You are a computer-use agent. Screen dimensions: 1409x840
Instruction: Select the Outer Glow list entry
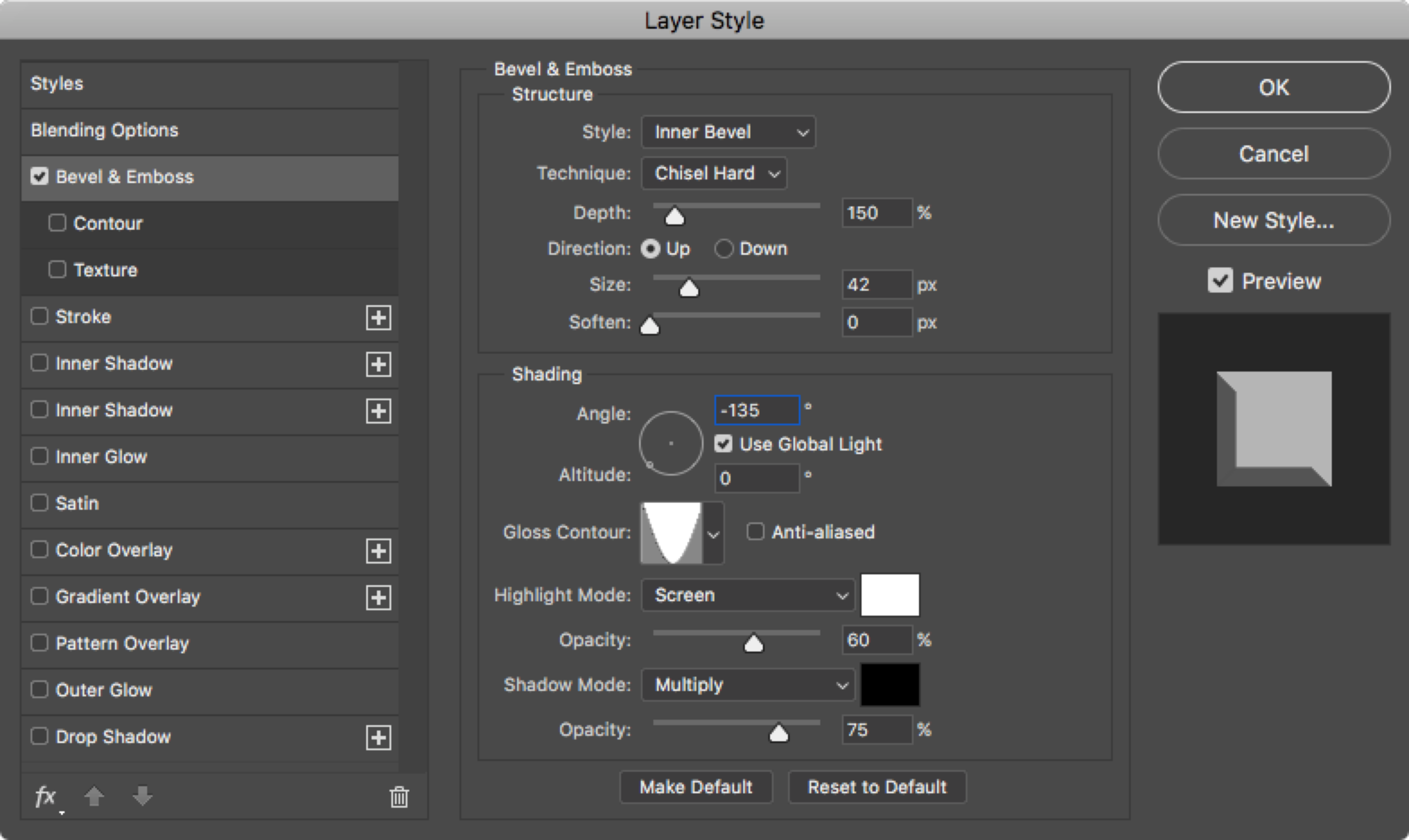coord(209,690)
